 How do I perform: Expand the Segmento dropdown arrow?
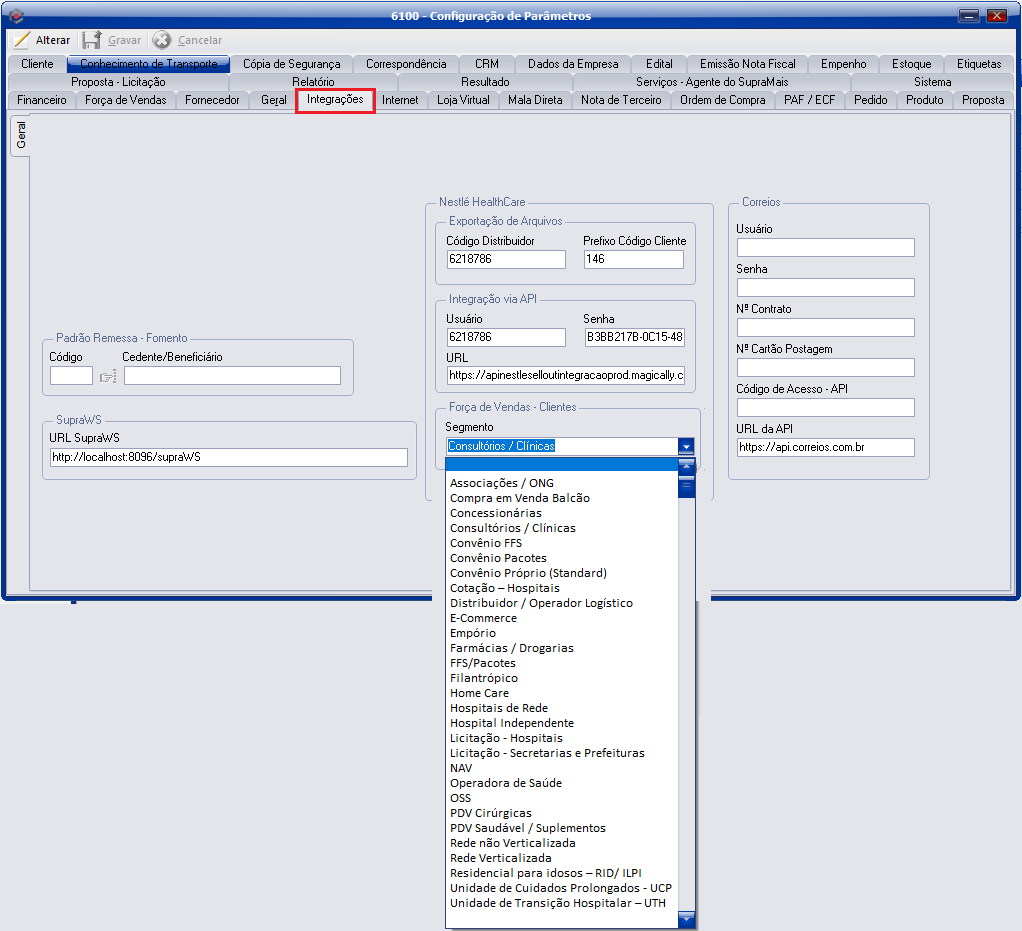[685, 446]
